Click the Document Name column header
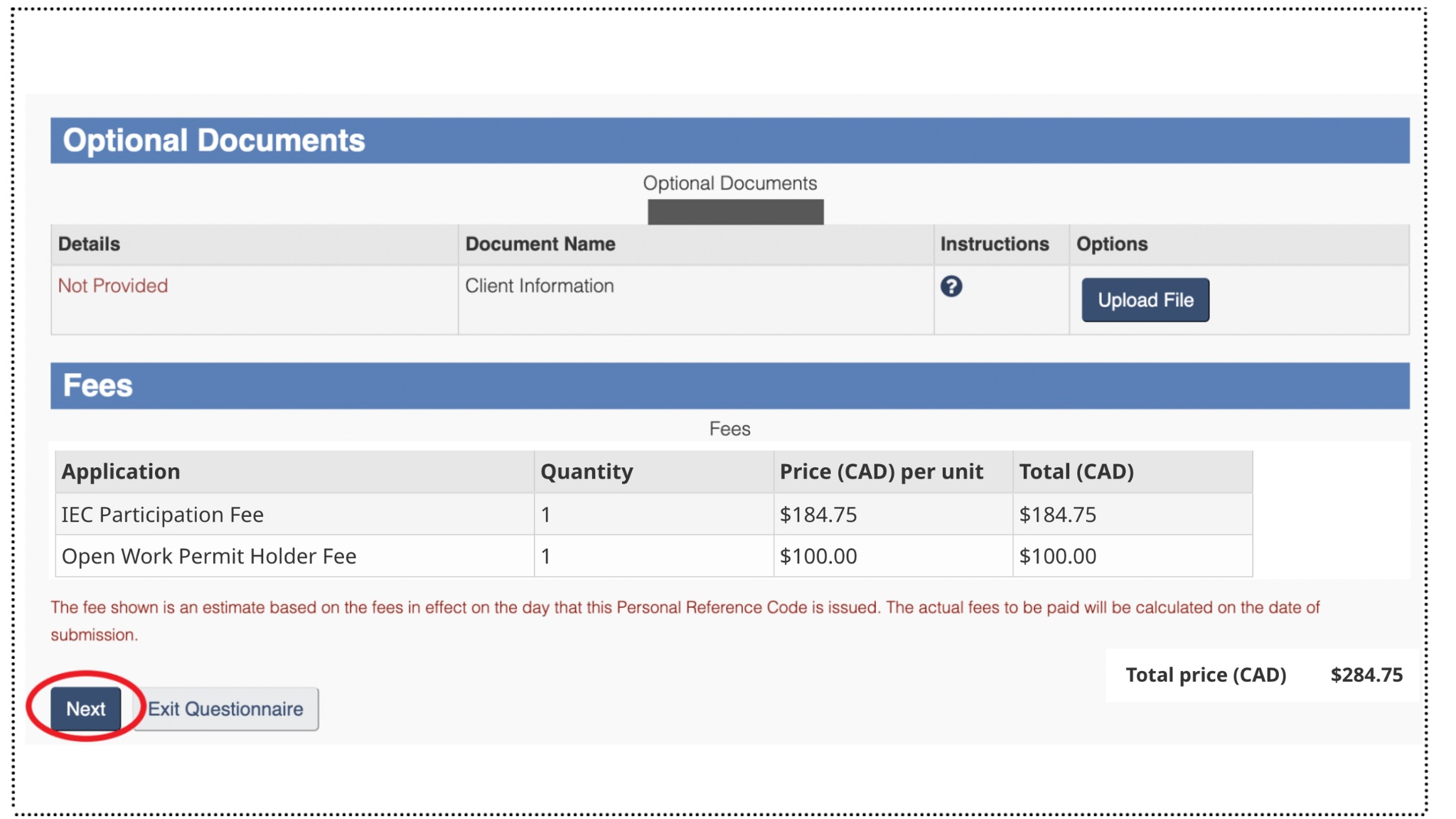Image resolution: width=1456 pixels, height=819 pixels. pyautogui.click(x=540, y=244)
